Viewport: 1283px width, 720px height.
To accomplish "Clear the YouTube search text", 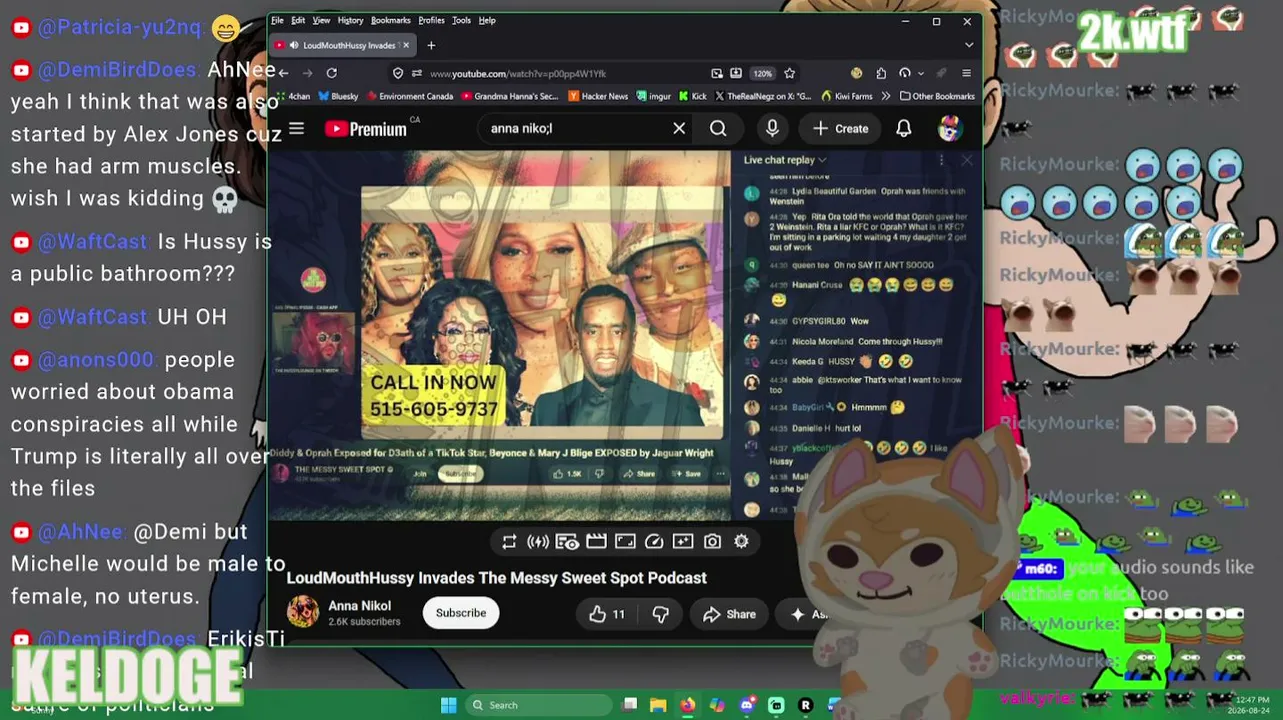I will coord(679,128).
